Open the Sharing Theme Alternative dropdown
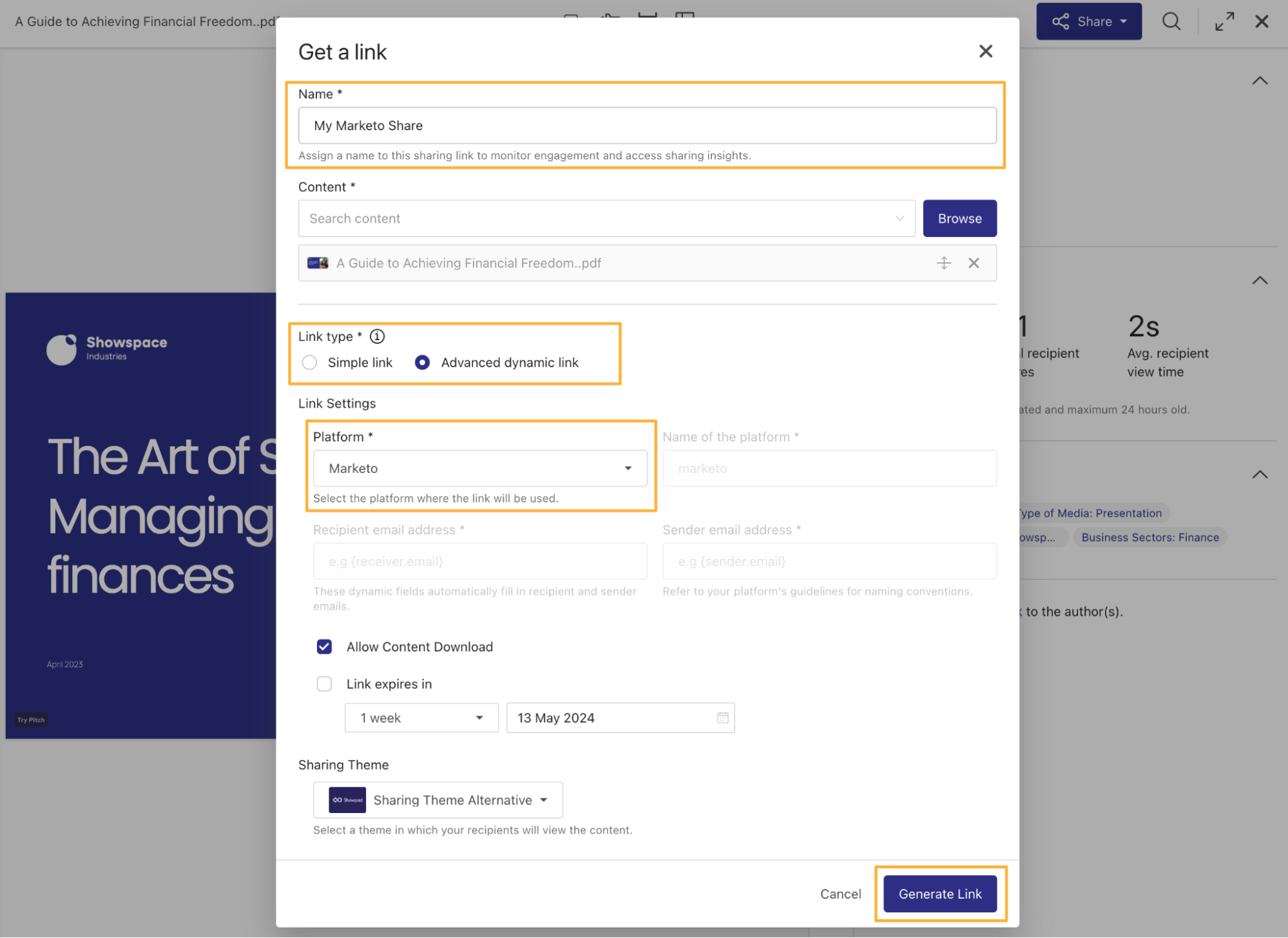Viewport: 1288px width, 938px height. (437, 800)
